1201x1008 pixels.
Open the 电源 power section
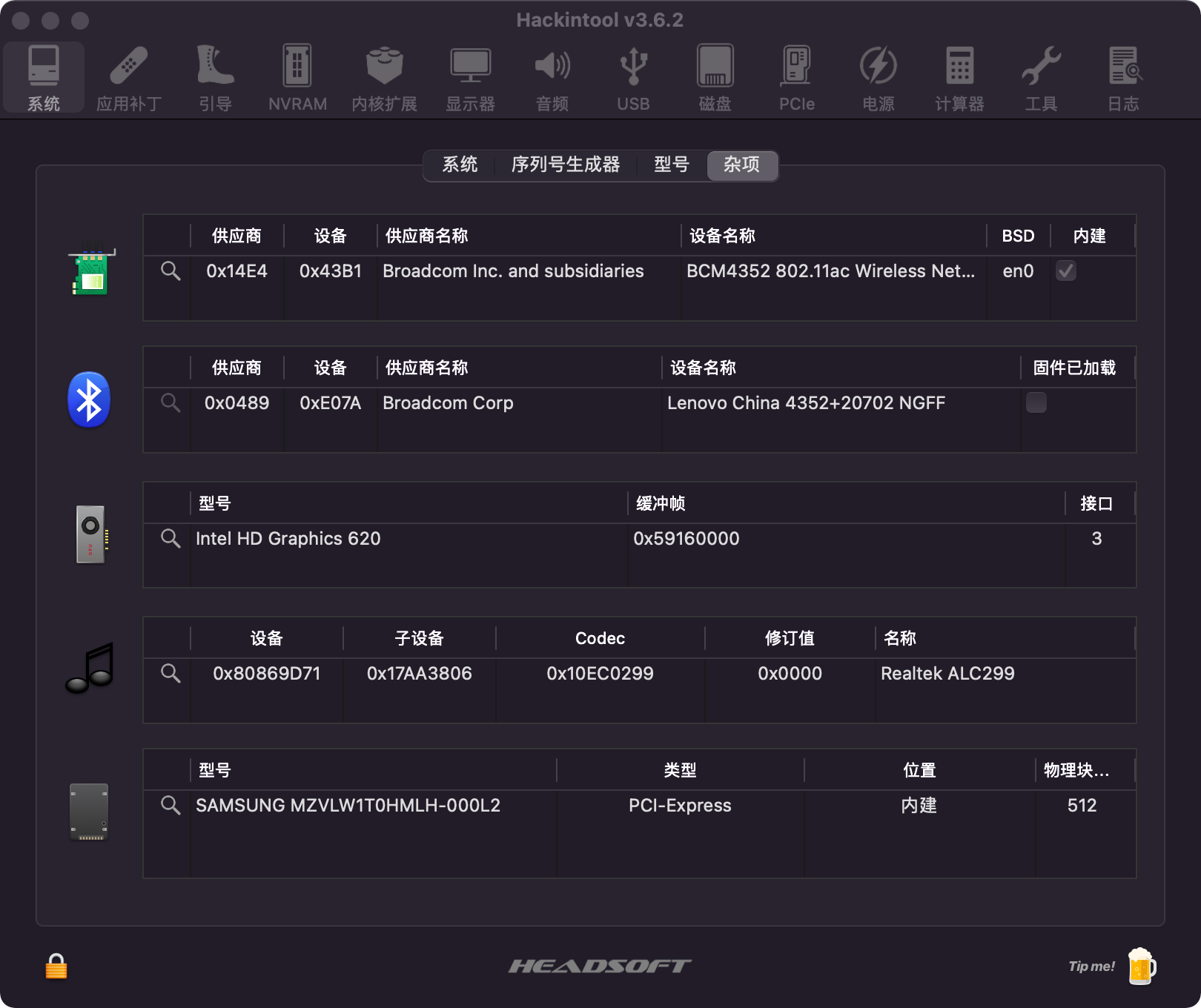(878, 78)
